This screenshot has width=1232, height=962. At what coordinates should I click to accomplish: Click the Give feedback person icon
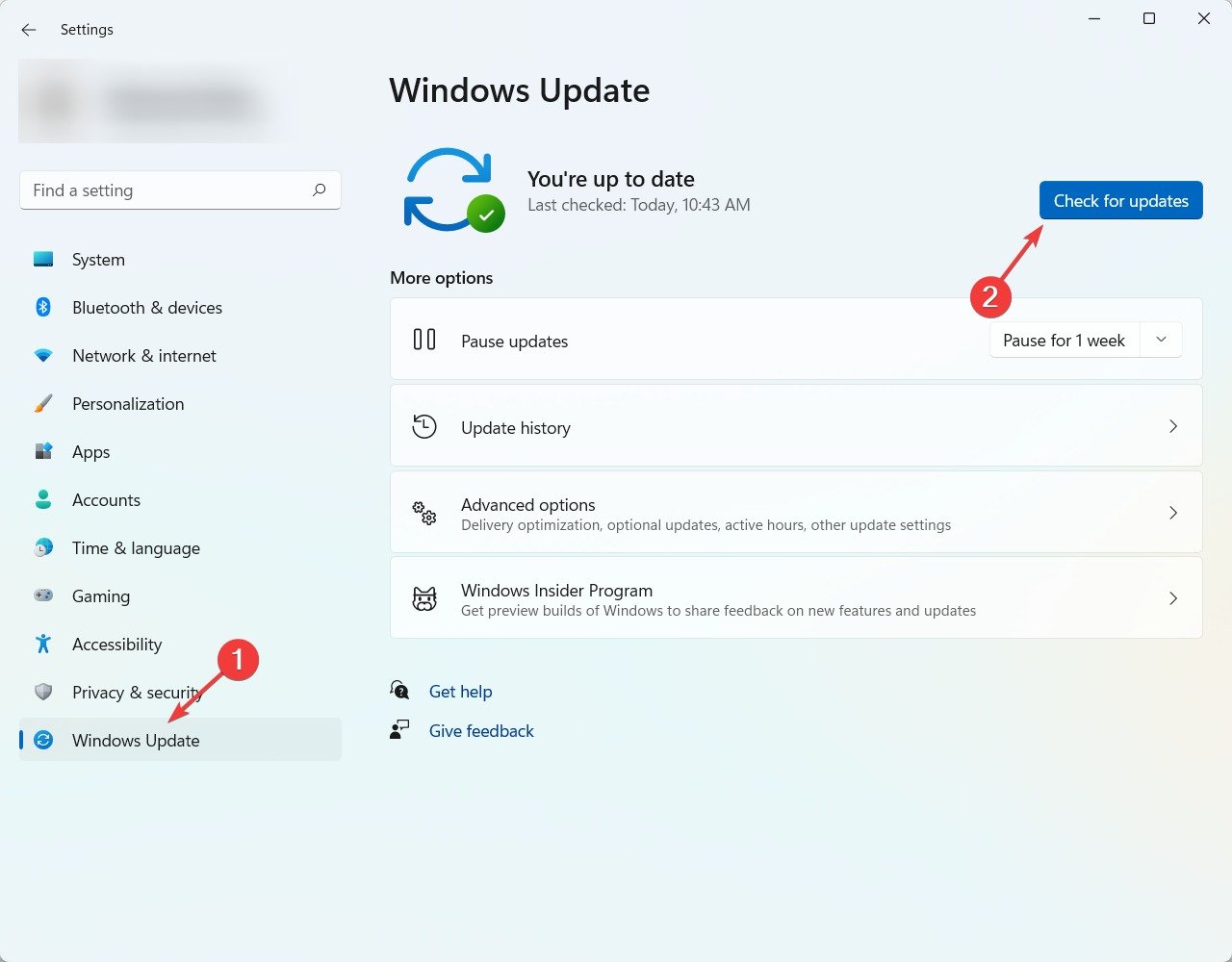coord(399,730)
